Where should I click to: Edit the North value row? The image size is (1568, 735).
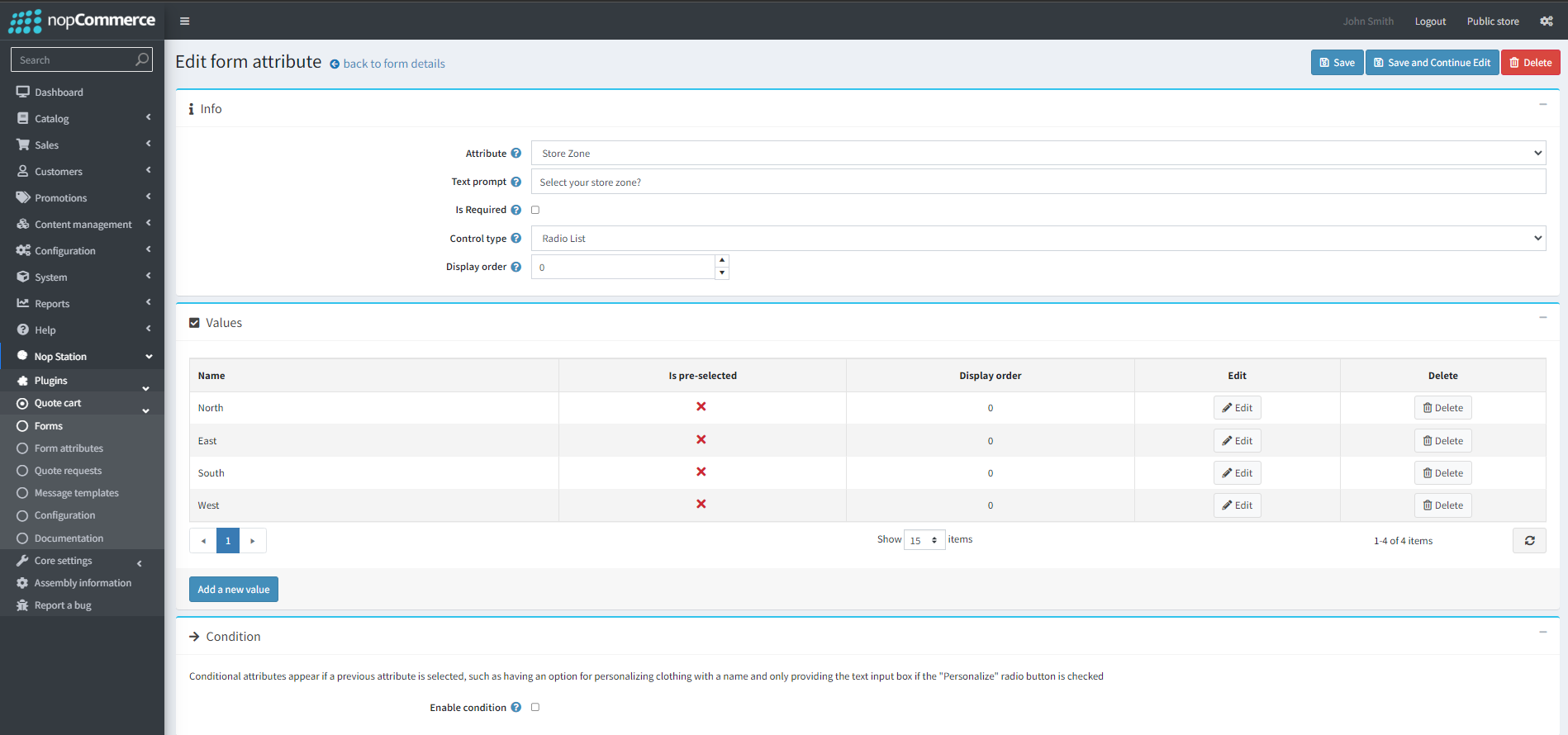click(1237, 408)
